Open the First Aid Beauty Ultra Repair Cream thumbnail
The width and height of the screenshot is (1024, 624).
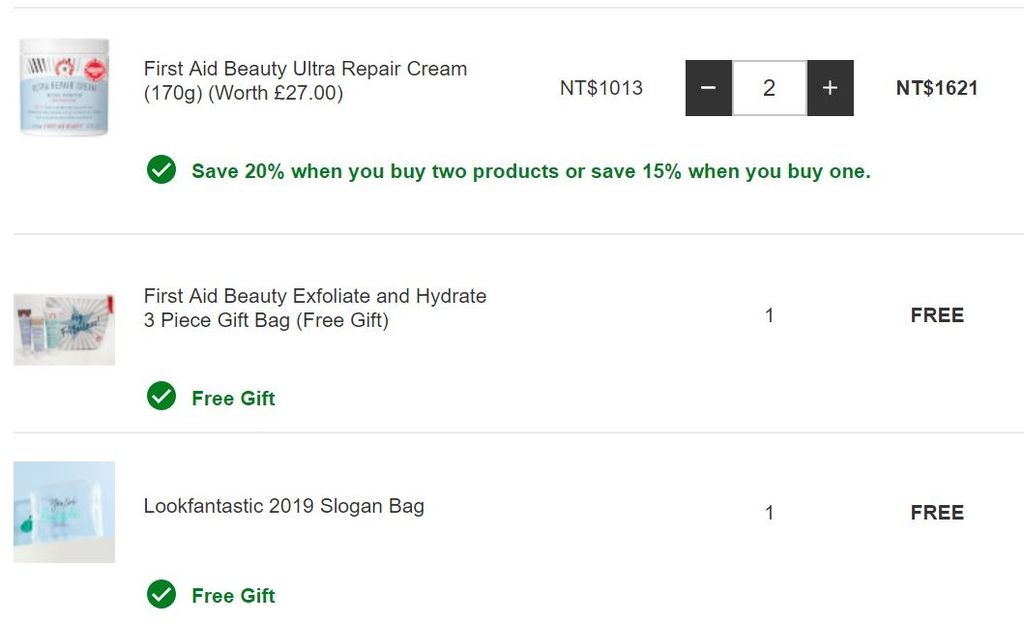(x=64, y=87)
